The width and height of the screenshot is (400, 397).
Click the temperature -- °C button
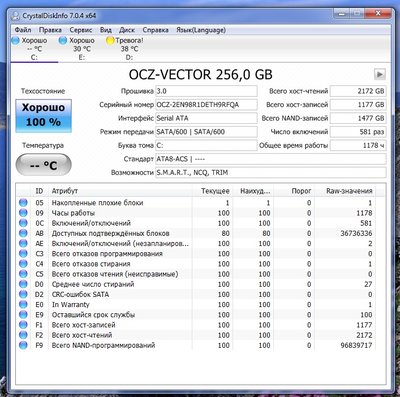[x=43, y=165]
